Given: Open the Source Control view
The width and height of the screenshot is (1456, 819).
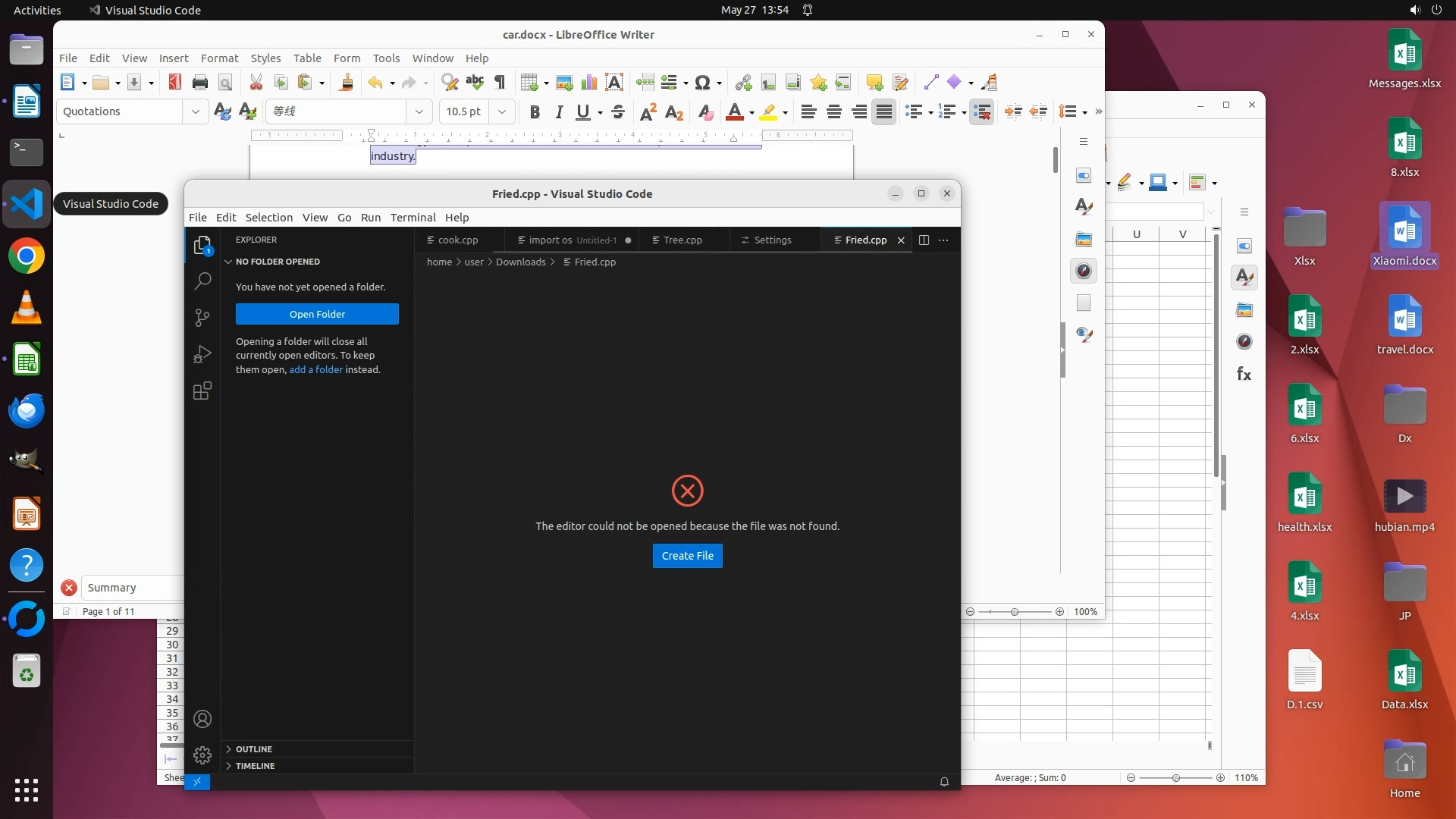Looking at the screenshot, I should pyautogui.click(x=202, y=318).
